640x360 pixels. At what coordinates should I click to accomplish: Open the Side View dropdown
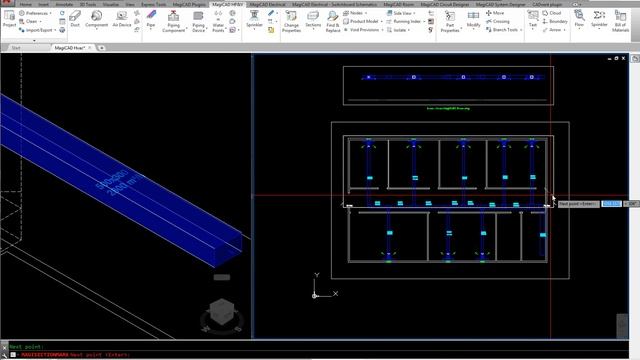401,13
